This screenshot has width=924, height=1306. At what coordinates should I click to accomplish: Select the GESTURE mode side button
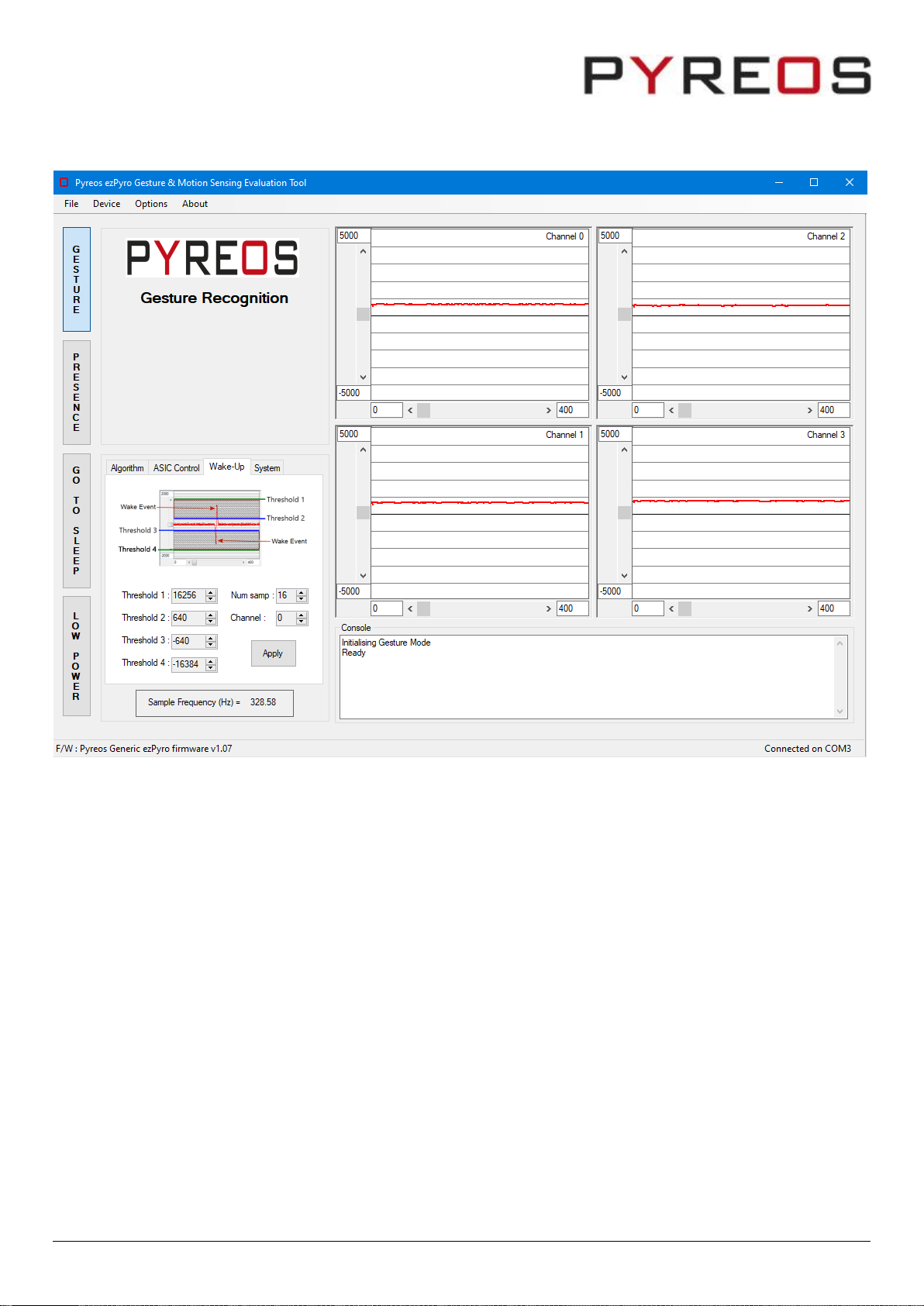[76, 280]
